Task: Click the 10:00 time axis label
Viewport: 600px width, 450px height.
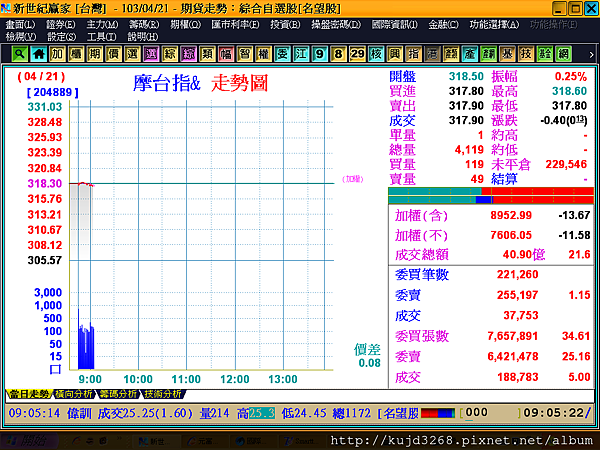Action: pyautogui.click(x=138, y=379)
